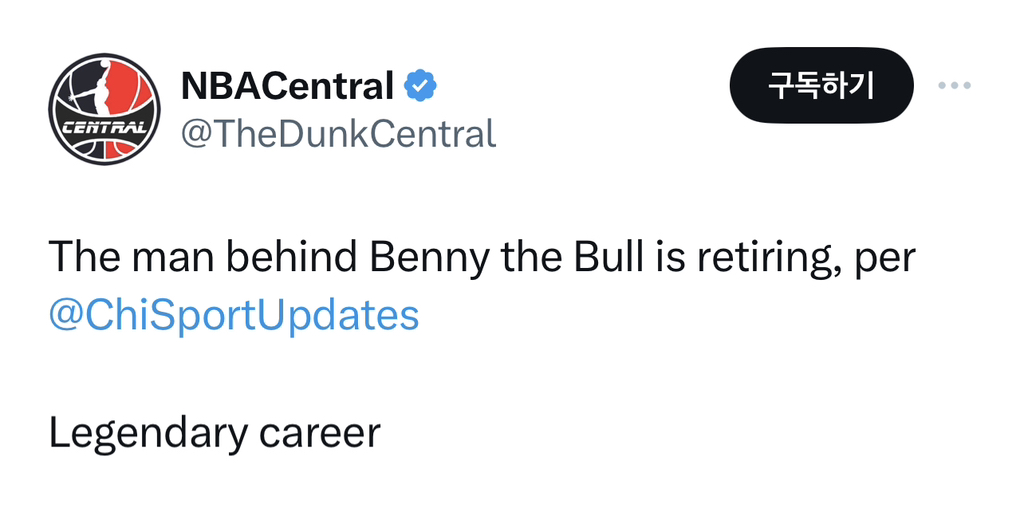Click the words "Benny the Bull"
Screen dimensions: 1024x516
click(508, 258)
